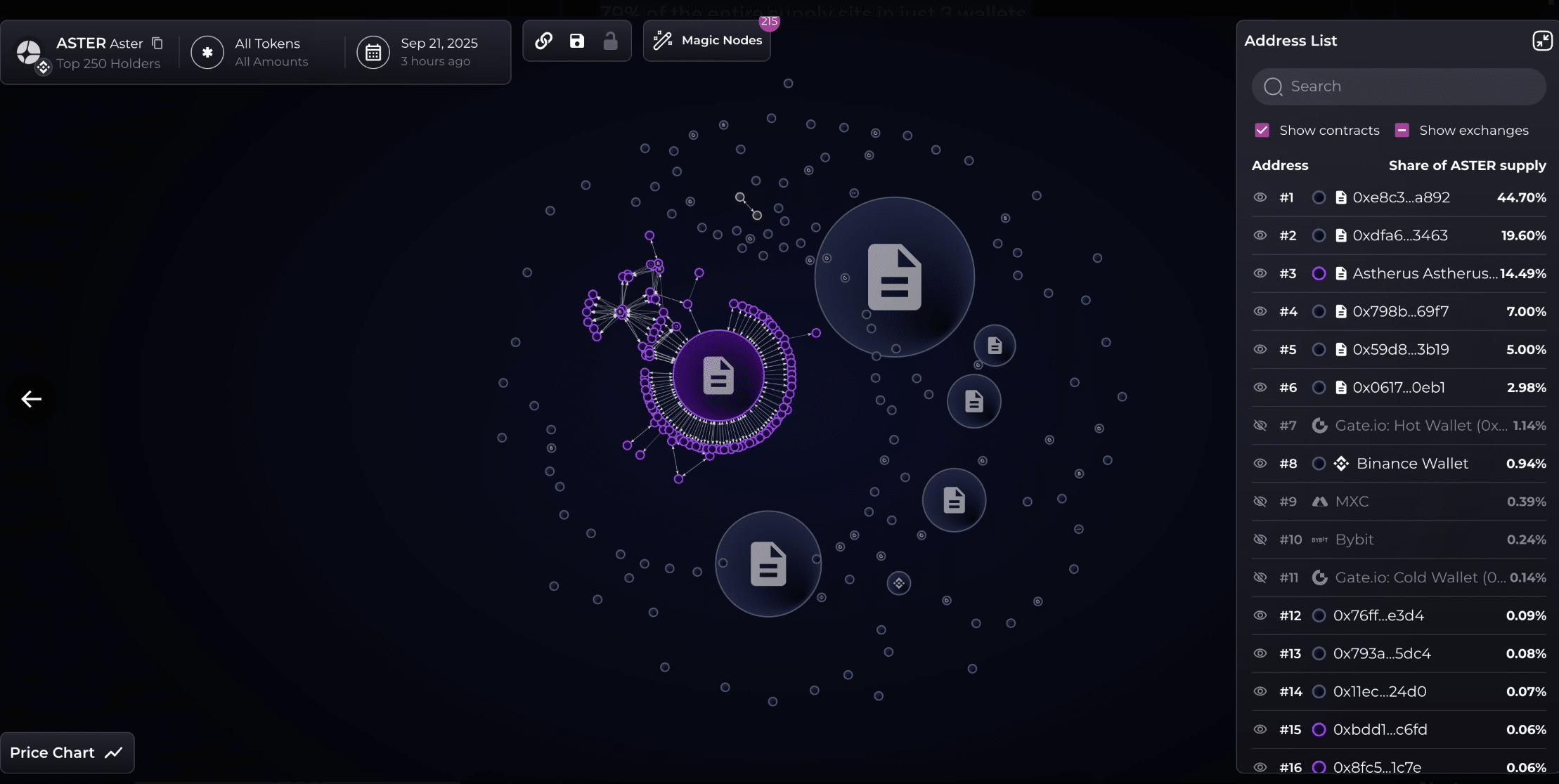1559x784 pixels.
Task: Toggle visibility of the MXC address
Action: tap(1259, 501)
